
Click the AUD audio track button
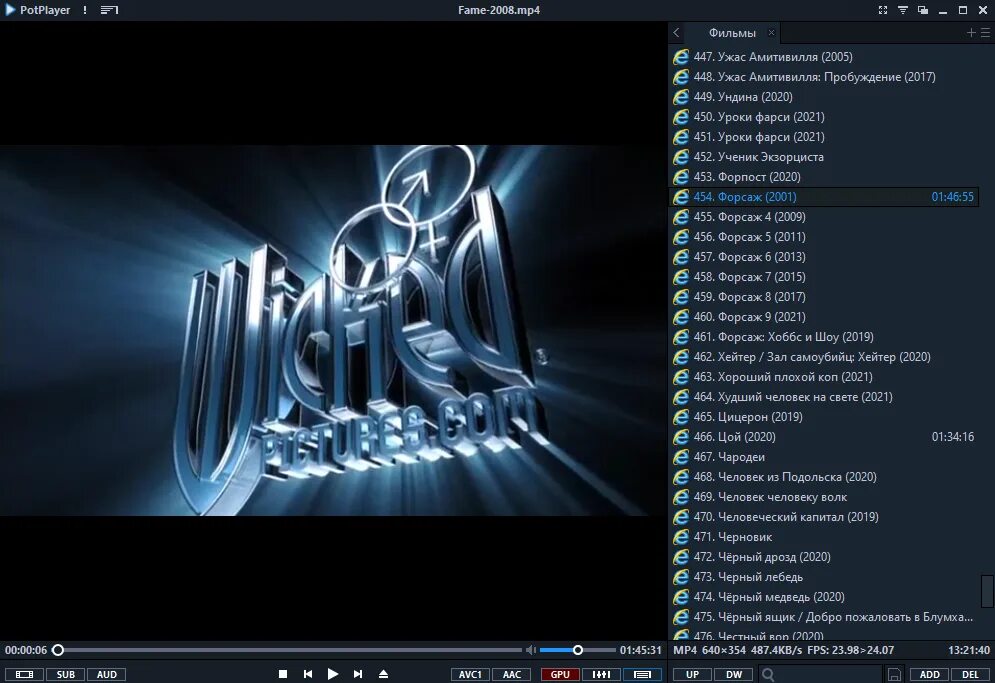point(107,674)
